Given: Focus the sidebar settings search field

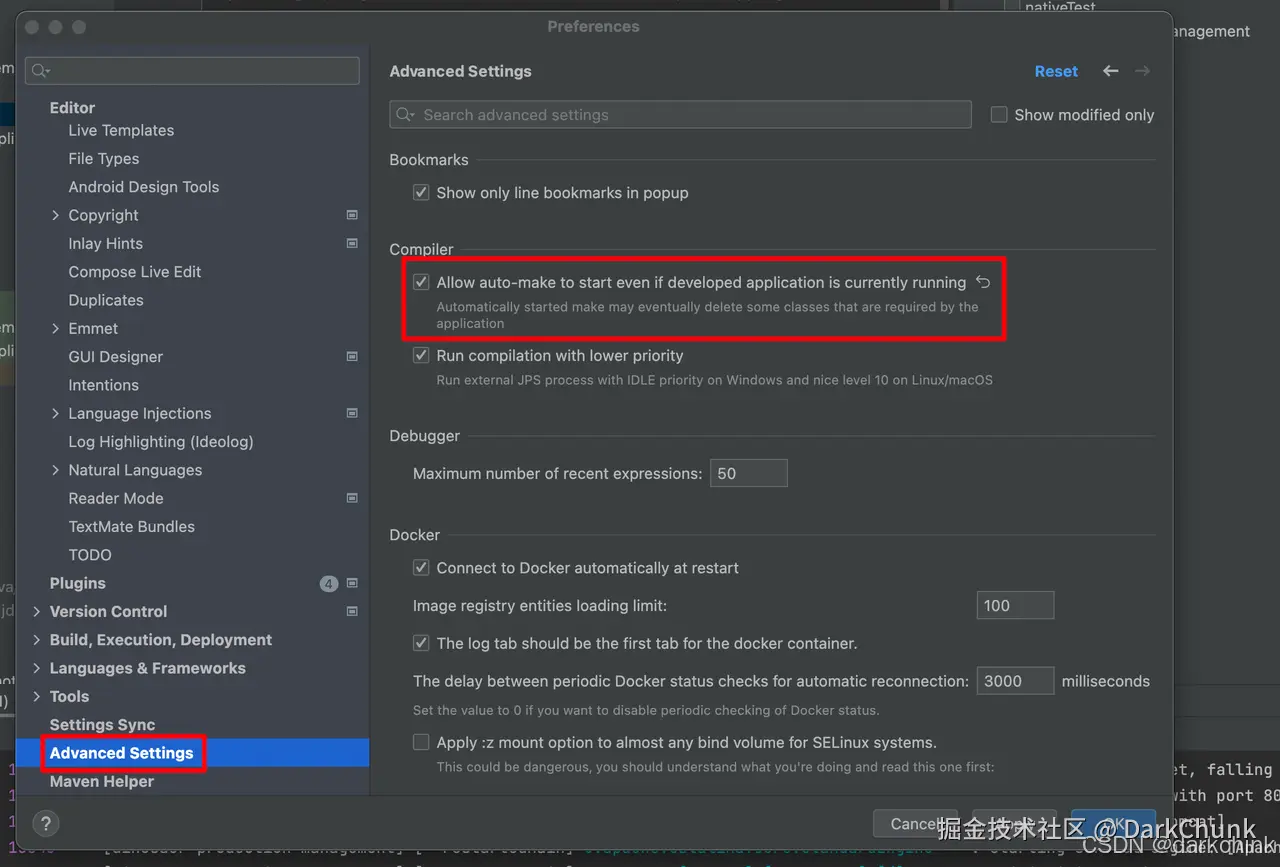Looking at the screenshot, I should coord(192,71).
